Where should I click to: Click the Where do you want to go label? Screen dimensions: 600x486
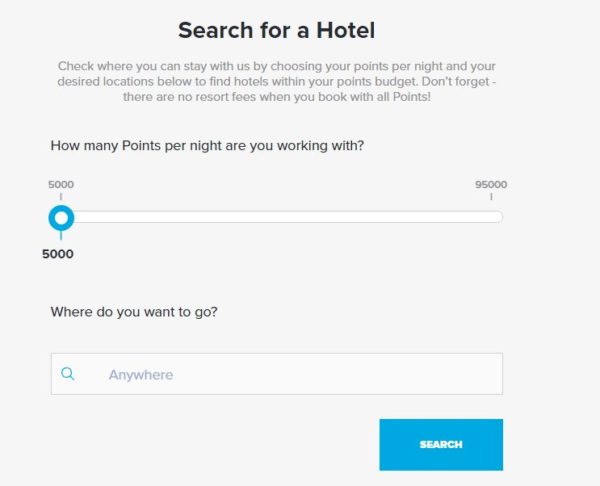click(134, 311)
